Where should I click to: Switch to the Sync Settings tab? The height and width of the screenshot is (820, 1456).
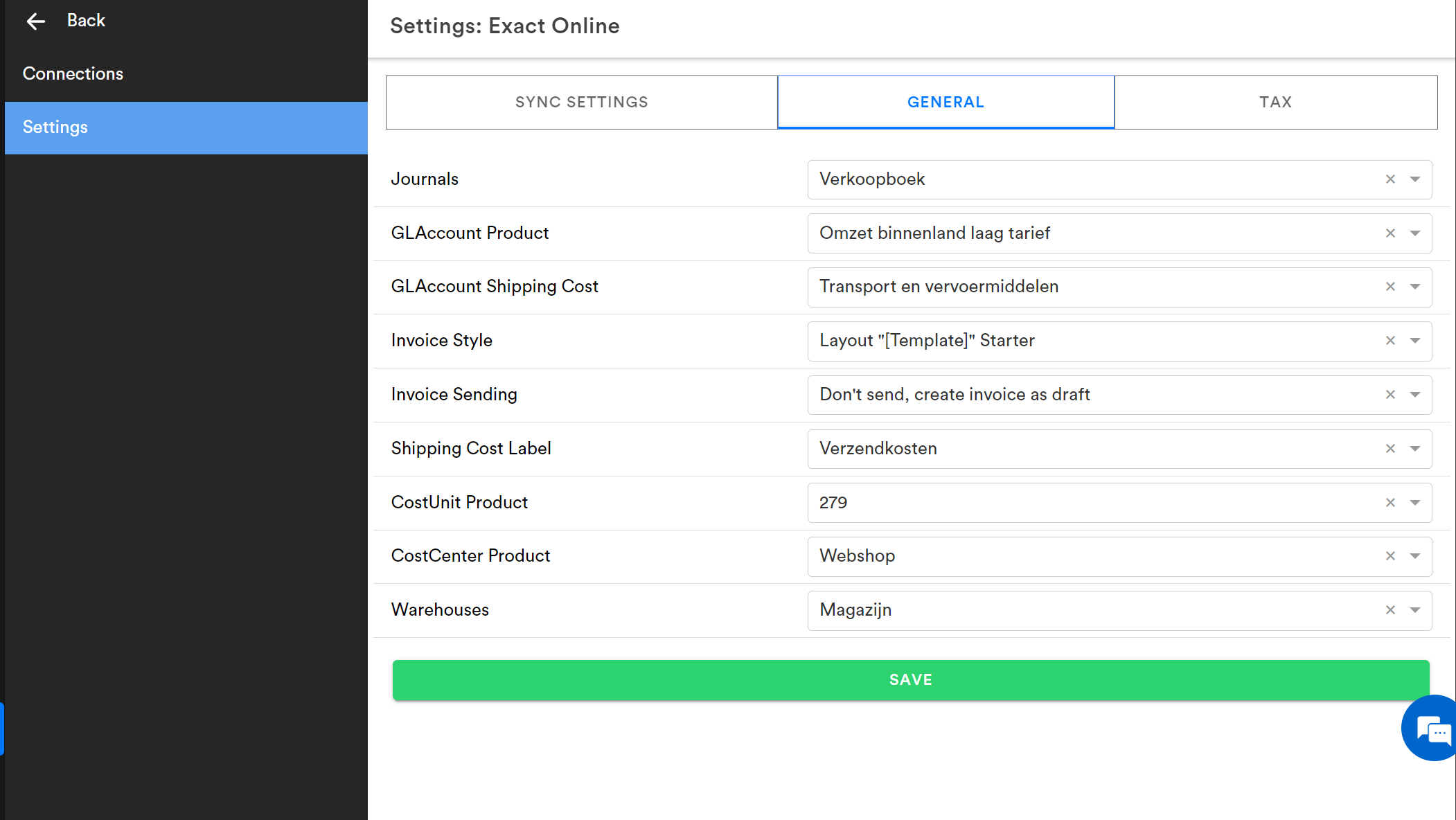click(582, 102)
